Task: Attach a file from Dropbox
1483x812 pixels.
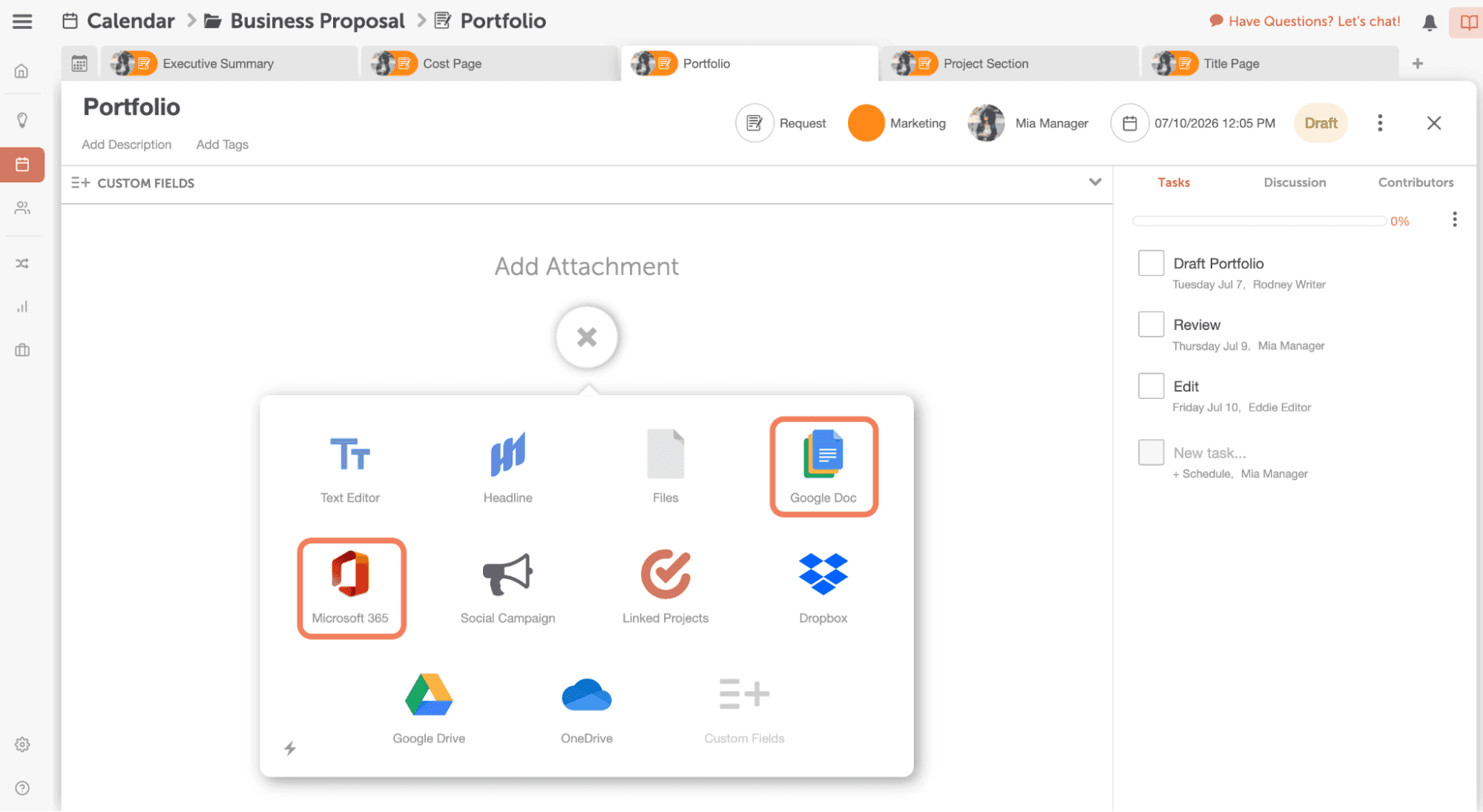Action: point(823,587)
